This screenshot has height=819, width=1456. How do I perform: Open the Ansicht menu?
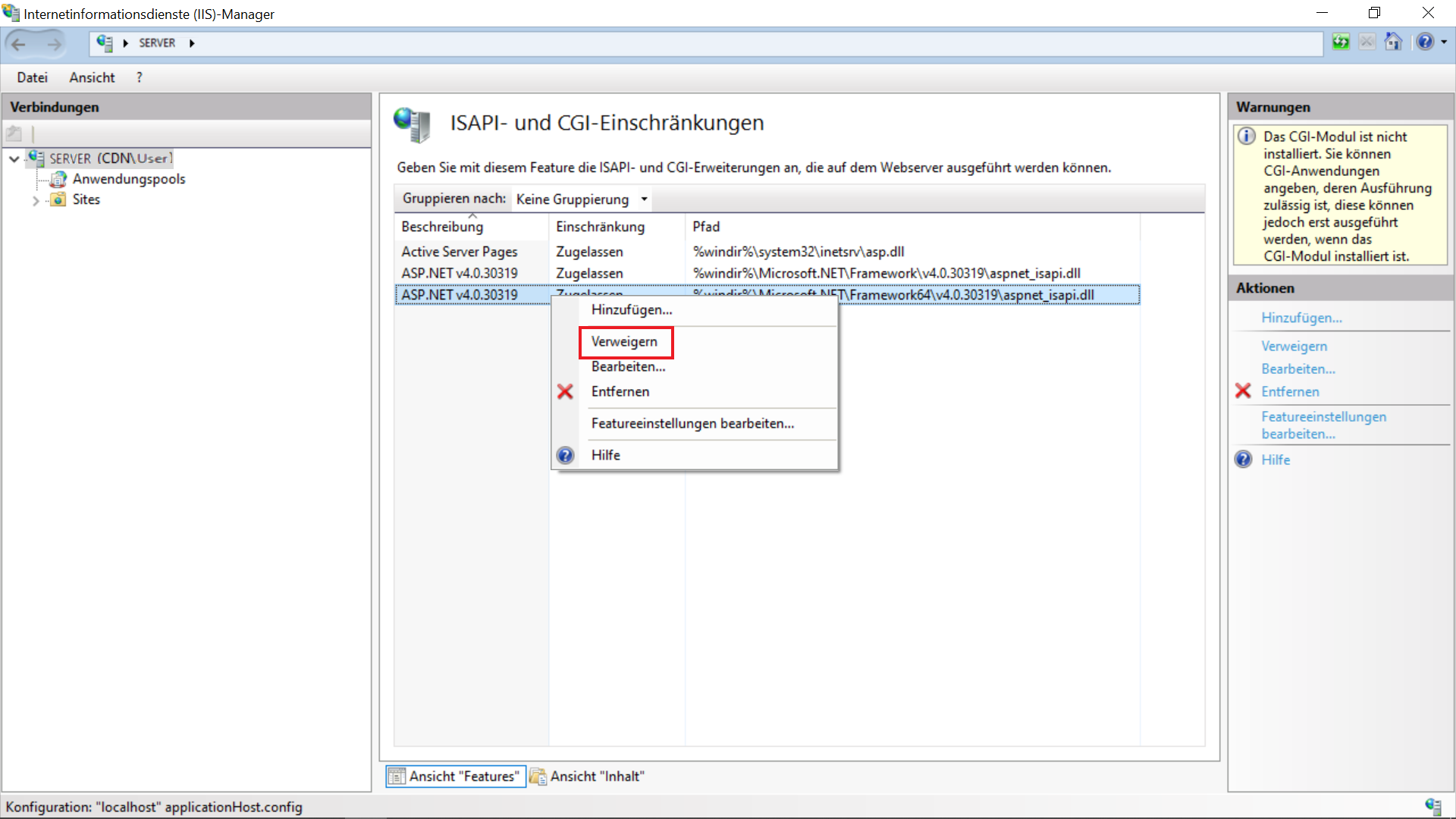click(92, 77)
